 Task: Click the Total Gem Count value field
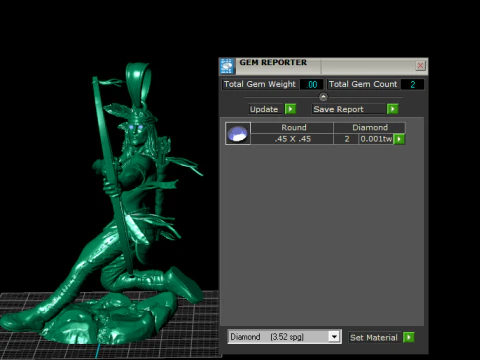point(412,84)
